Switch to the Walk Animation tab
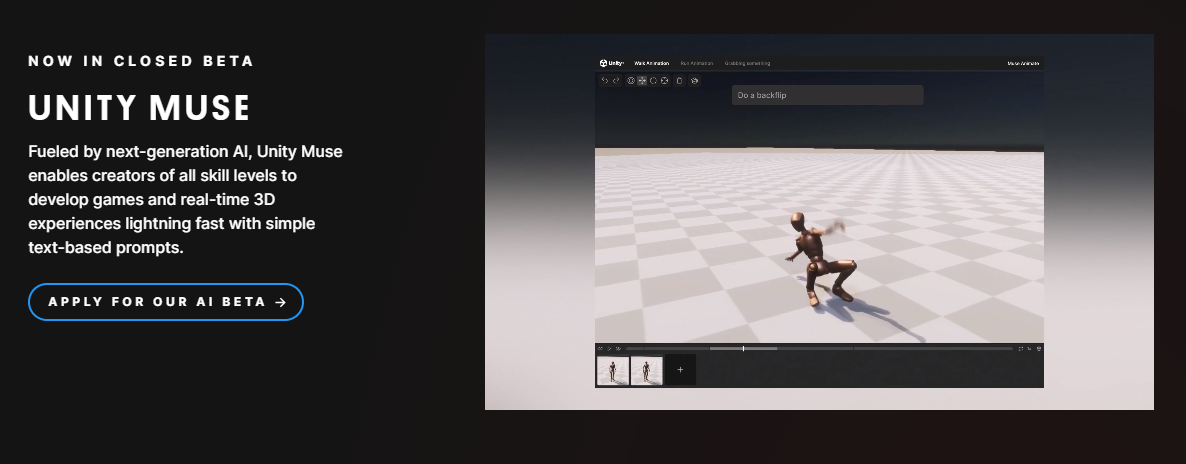 pyautogui.click(x=651, y=64)
